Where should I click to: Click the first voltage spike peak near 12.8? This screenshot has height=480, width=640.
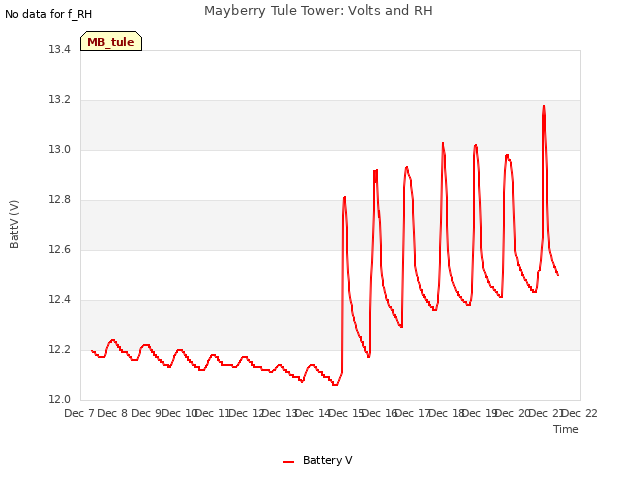point(344,198)
